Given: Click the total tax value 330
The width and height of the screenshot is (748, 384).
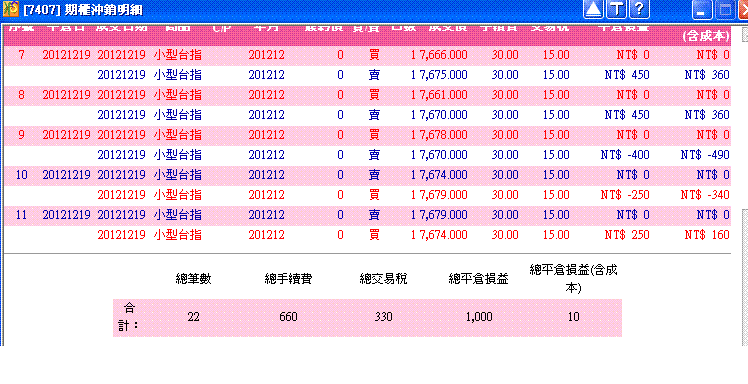Looking at the screenshot, I should click(x=383, y=317).
